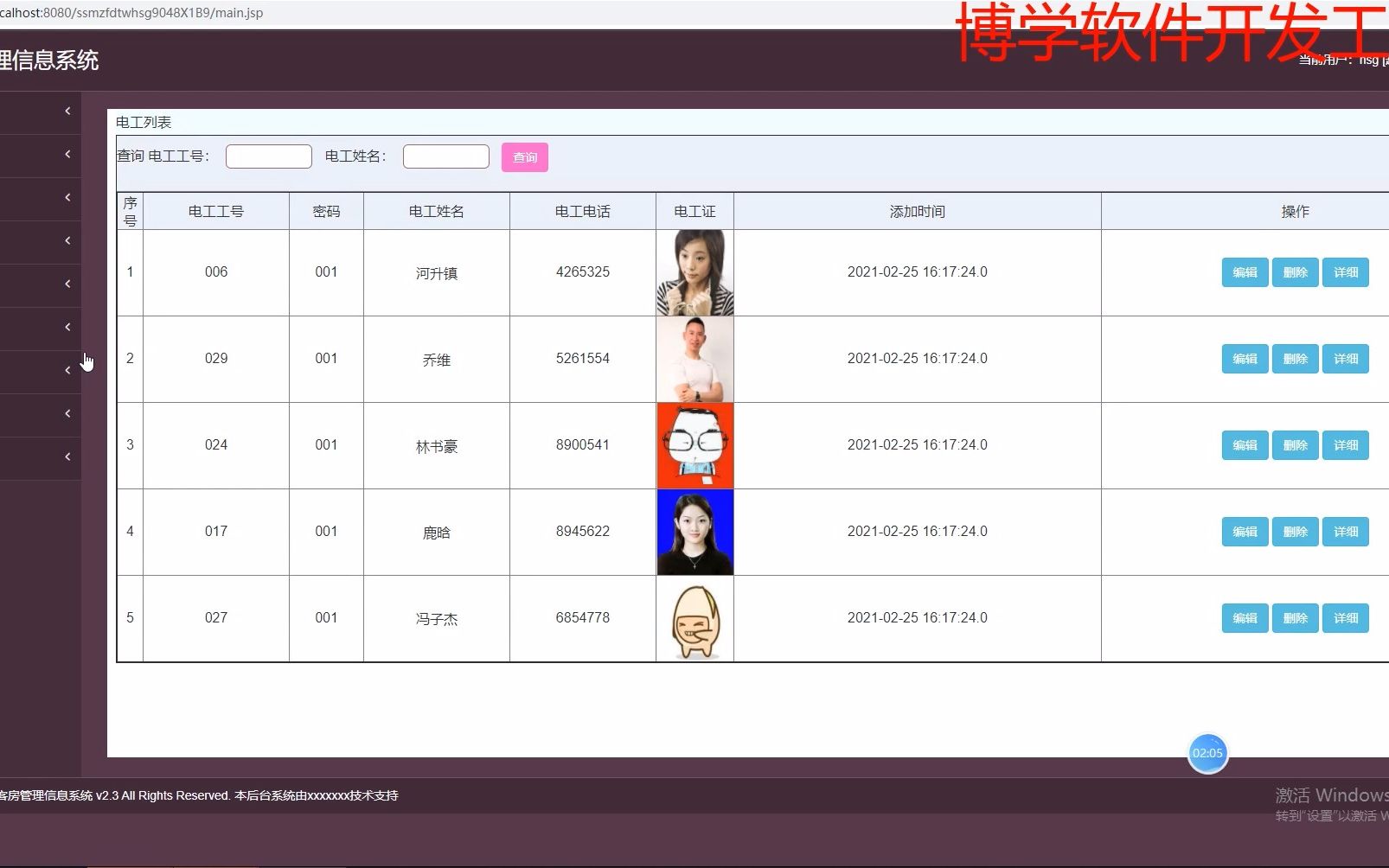Select the name cell 鹿晗
Image resolution: width=1389 pixels, height=868 pixels.
437,533
